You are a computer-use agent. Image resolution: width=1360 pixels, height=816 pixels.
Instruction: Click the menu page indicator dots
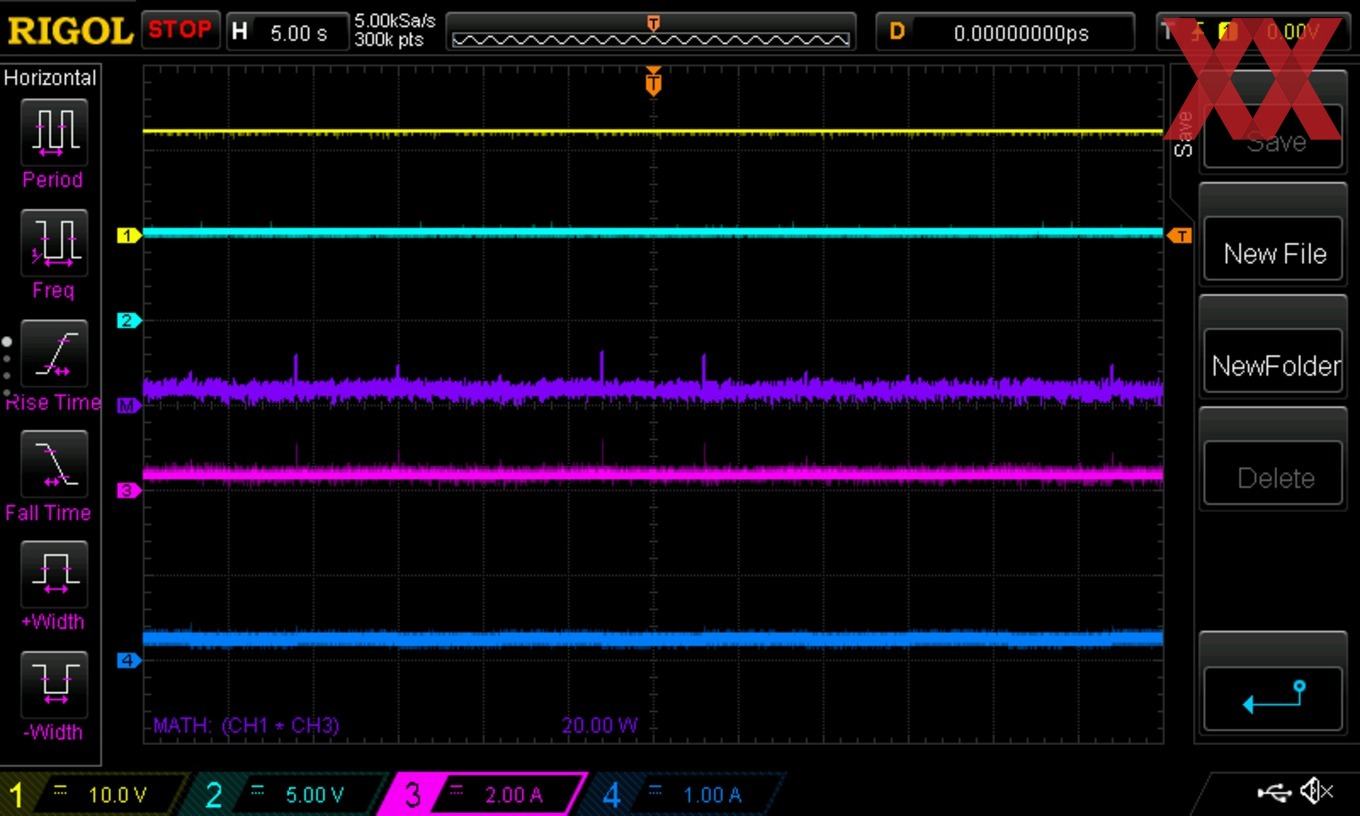pos(7,367)
